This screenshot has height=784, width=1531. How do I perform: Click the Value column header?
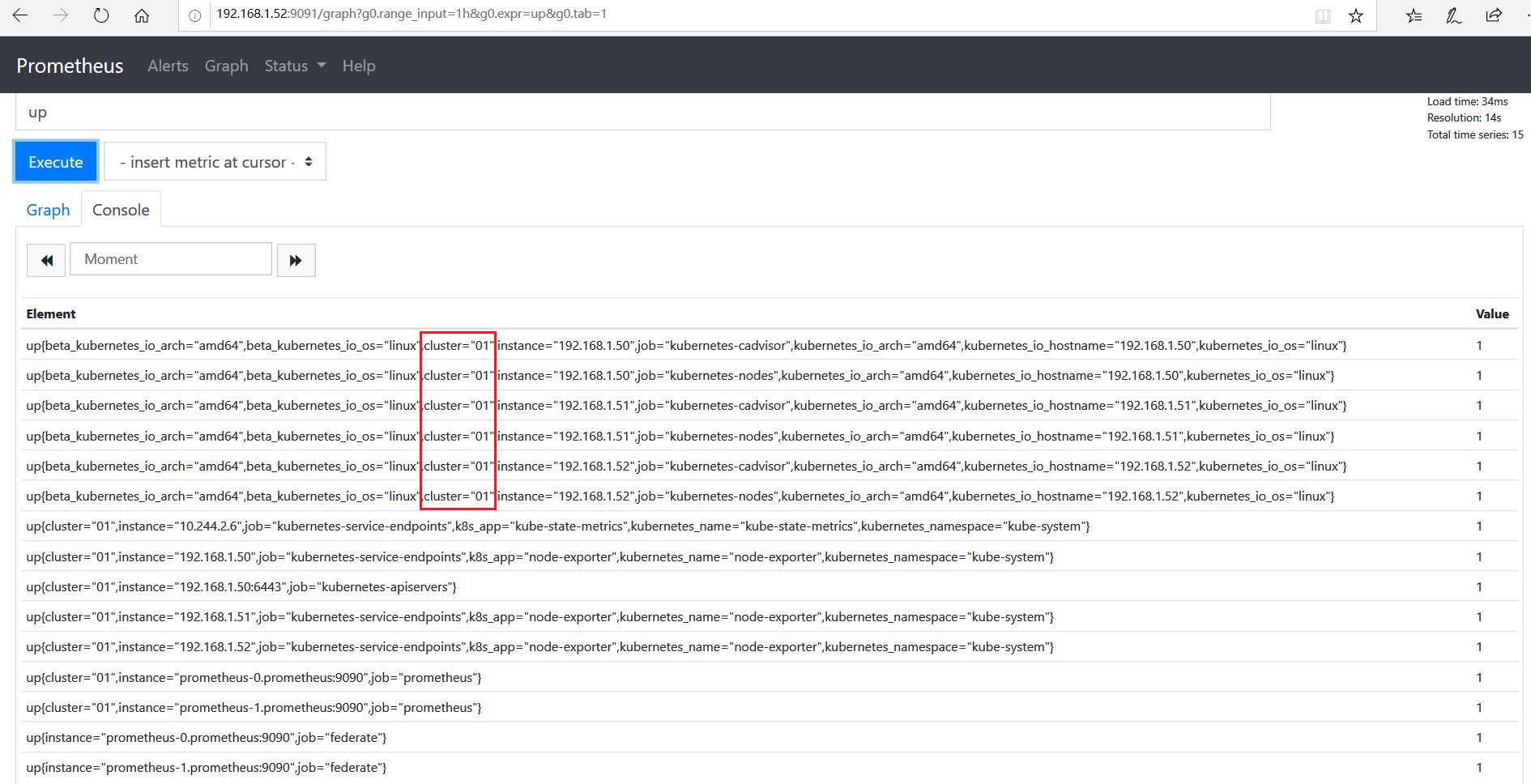pyautogui.click(x=1492, y=313)
